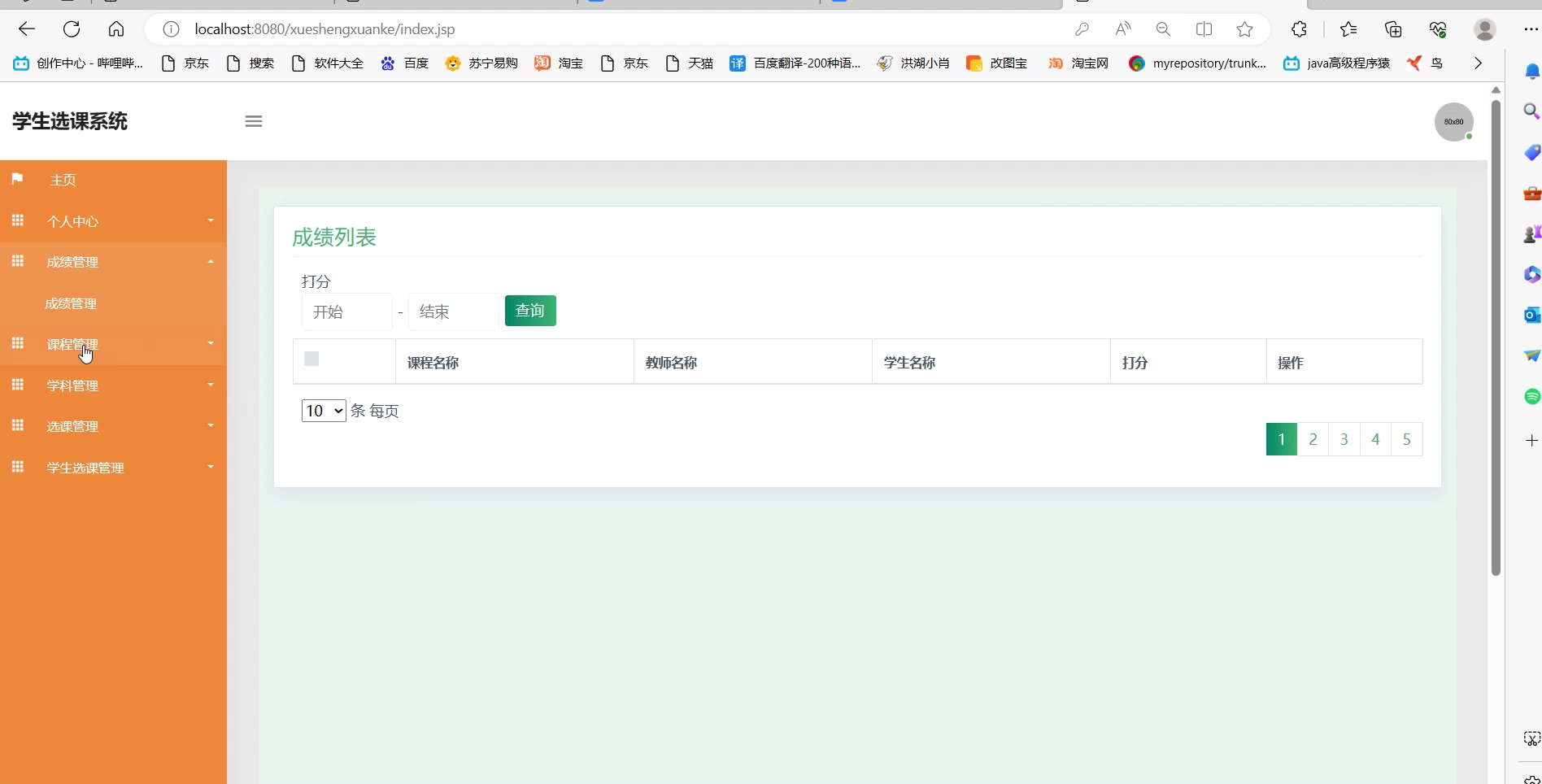Image resolution: width=1542 pixels, height=784 pixels.
Task: Expand the 学科管理 dropdown arrow
Action: [211, 385]
